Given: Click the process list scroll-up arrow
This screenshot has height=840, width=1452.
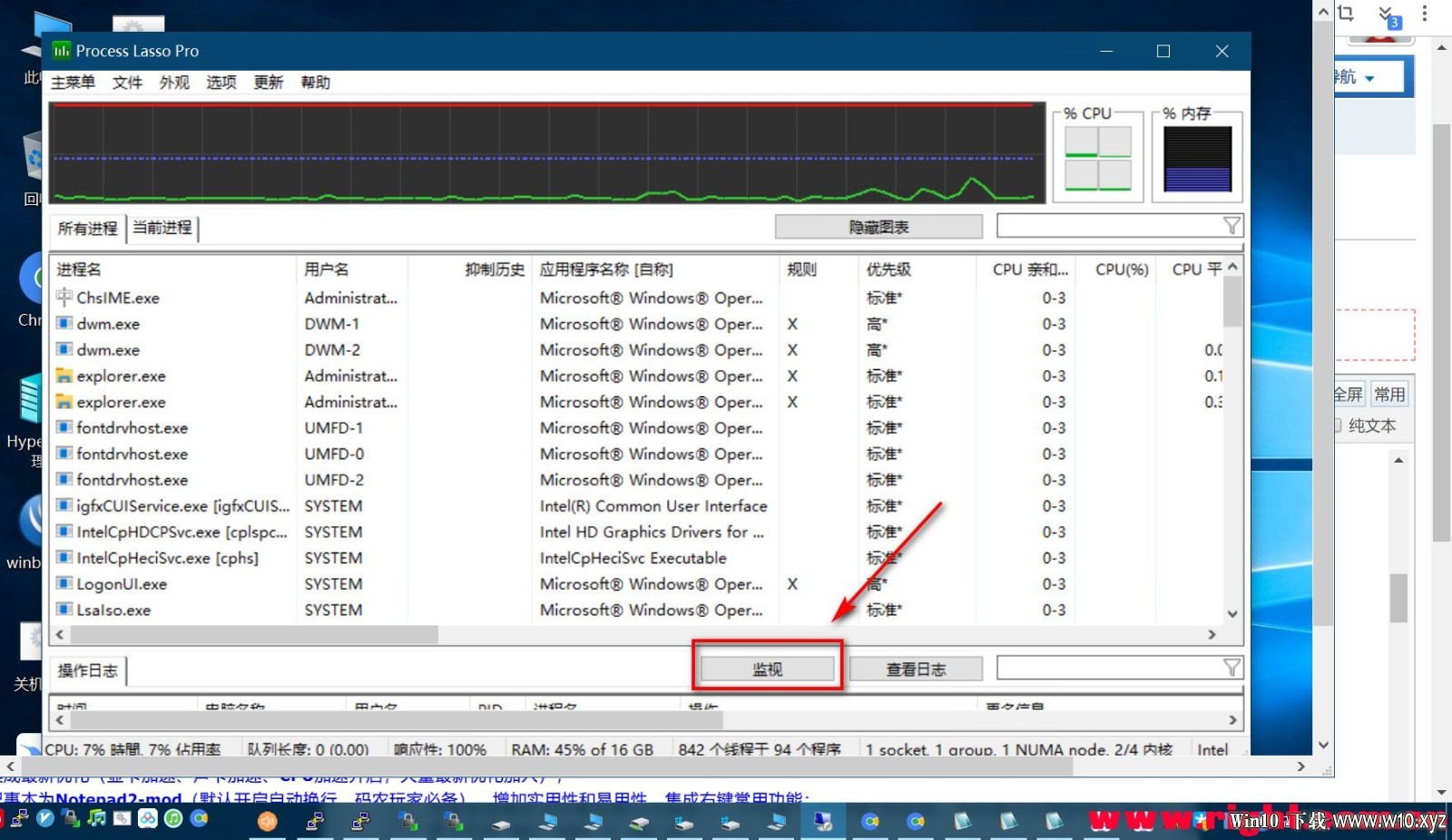Looking at the screenshot, I should click(1232, 267).
